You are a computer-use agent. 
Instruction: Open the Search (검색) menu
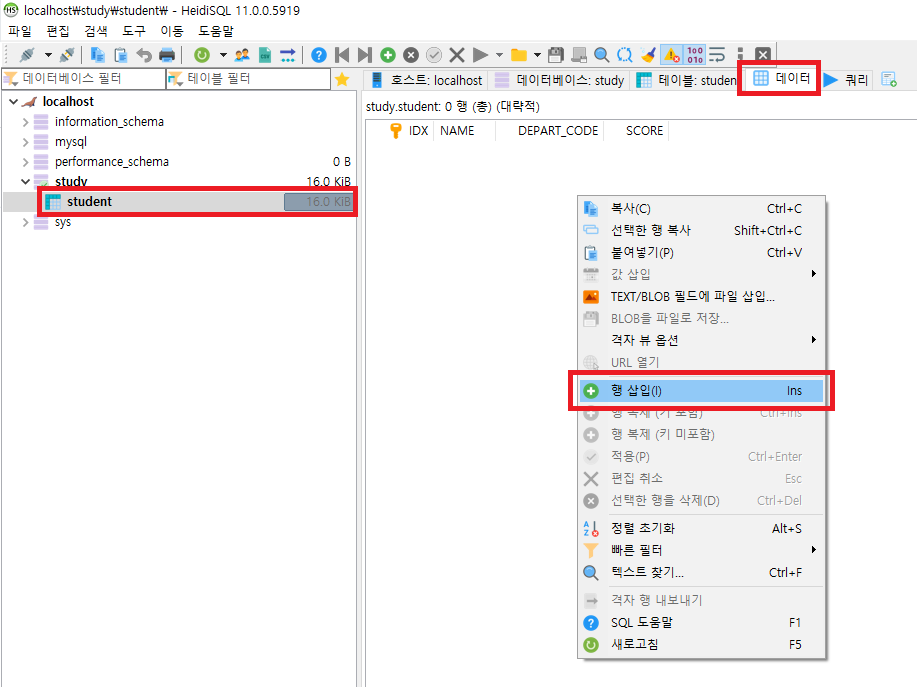96,31
